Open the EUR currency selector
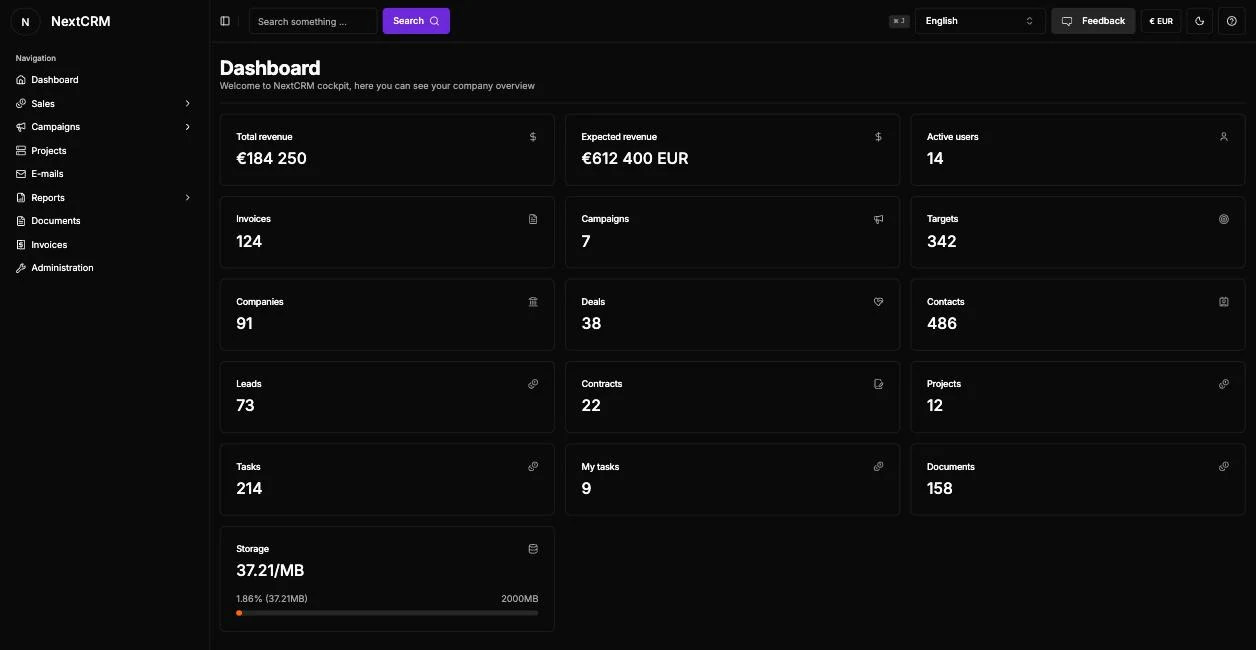Screen dimensions: 1256x650 tap(1161, 21)
